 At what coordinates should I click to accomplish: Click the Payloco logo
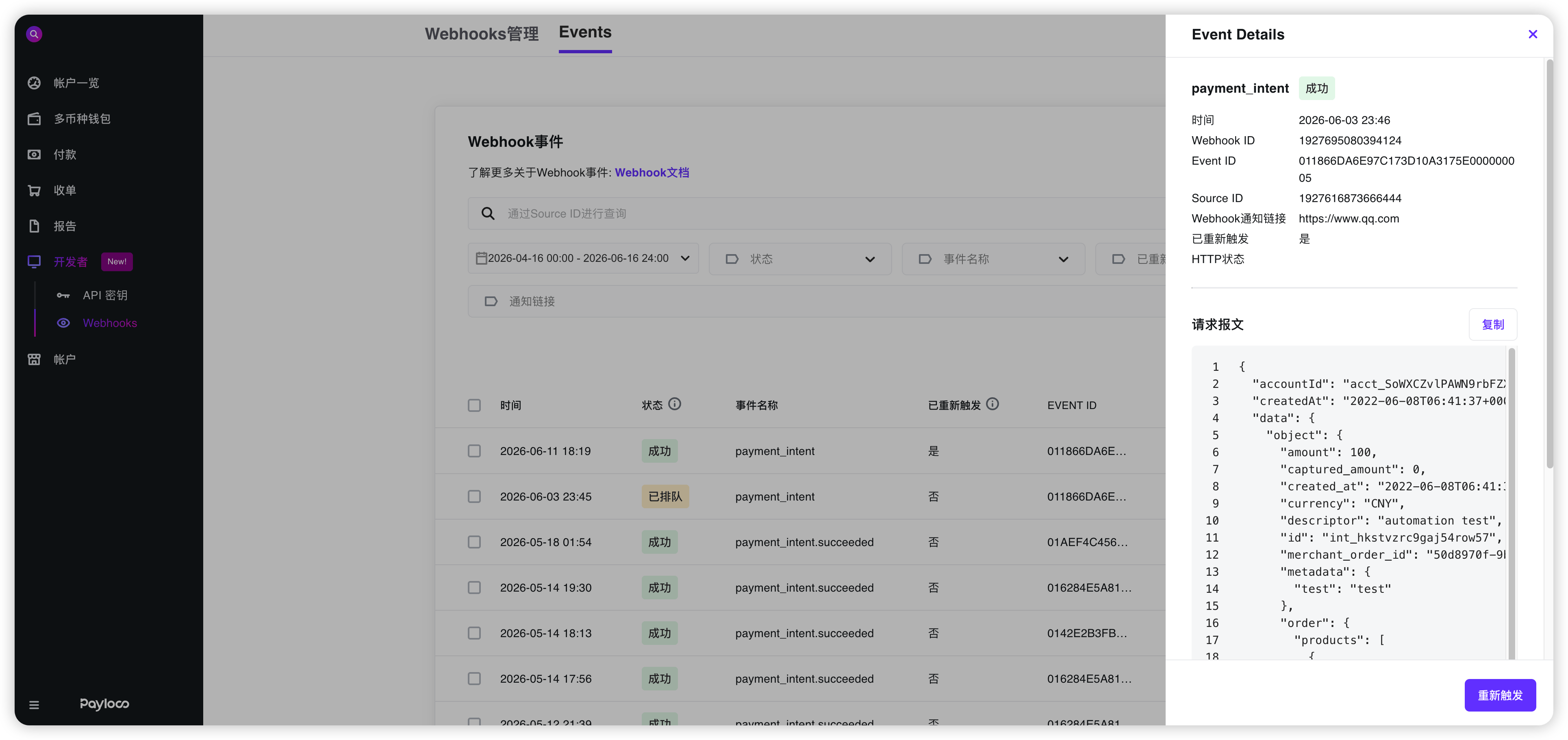point(105,704)
